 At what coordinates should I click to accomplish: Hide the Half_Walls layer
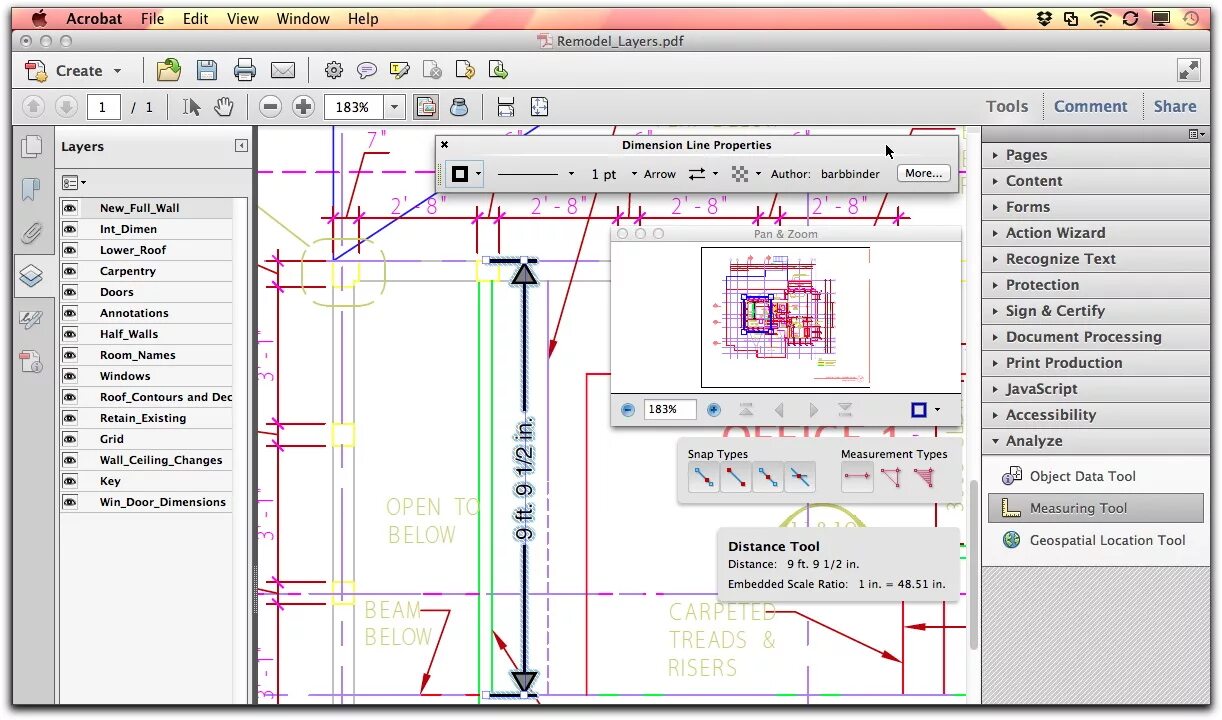point(70,334)
